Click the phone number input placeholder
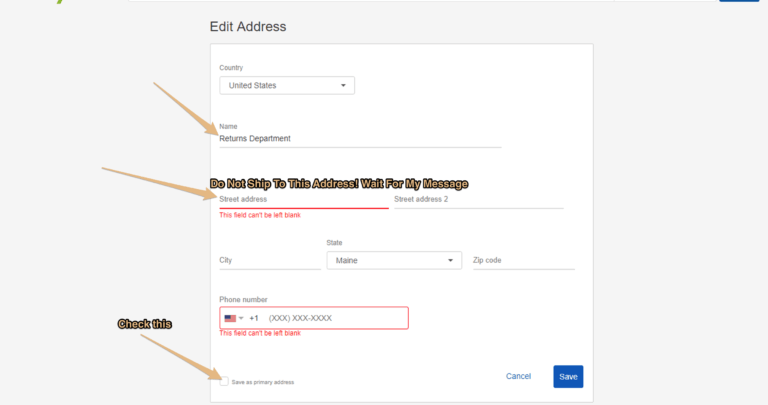The image size is (768, 405). pyautogui.click(x=300, y=318)
